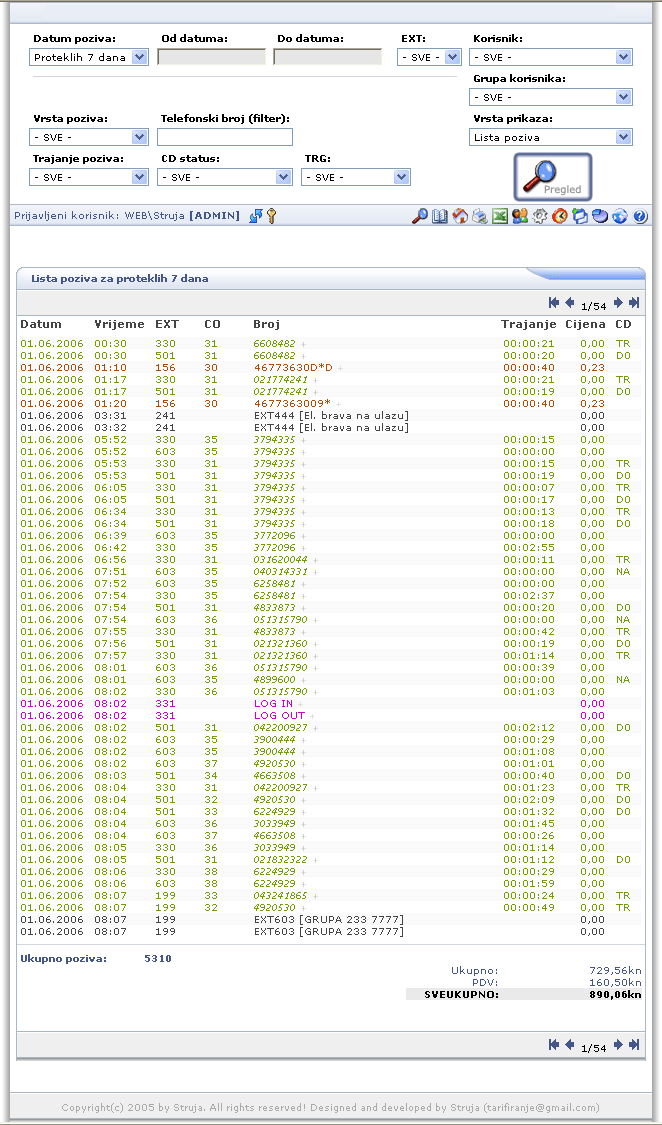Expand the Grupa korisnika dropdown
The image size is (662, 1125).
click(x=551, y=97)
